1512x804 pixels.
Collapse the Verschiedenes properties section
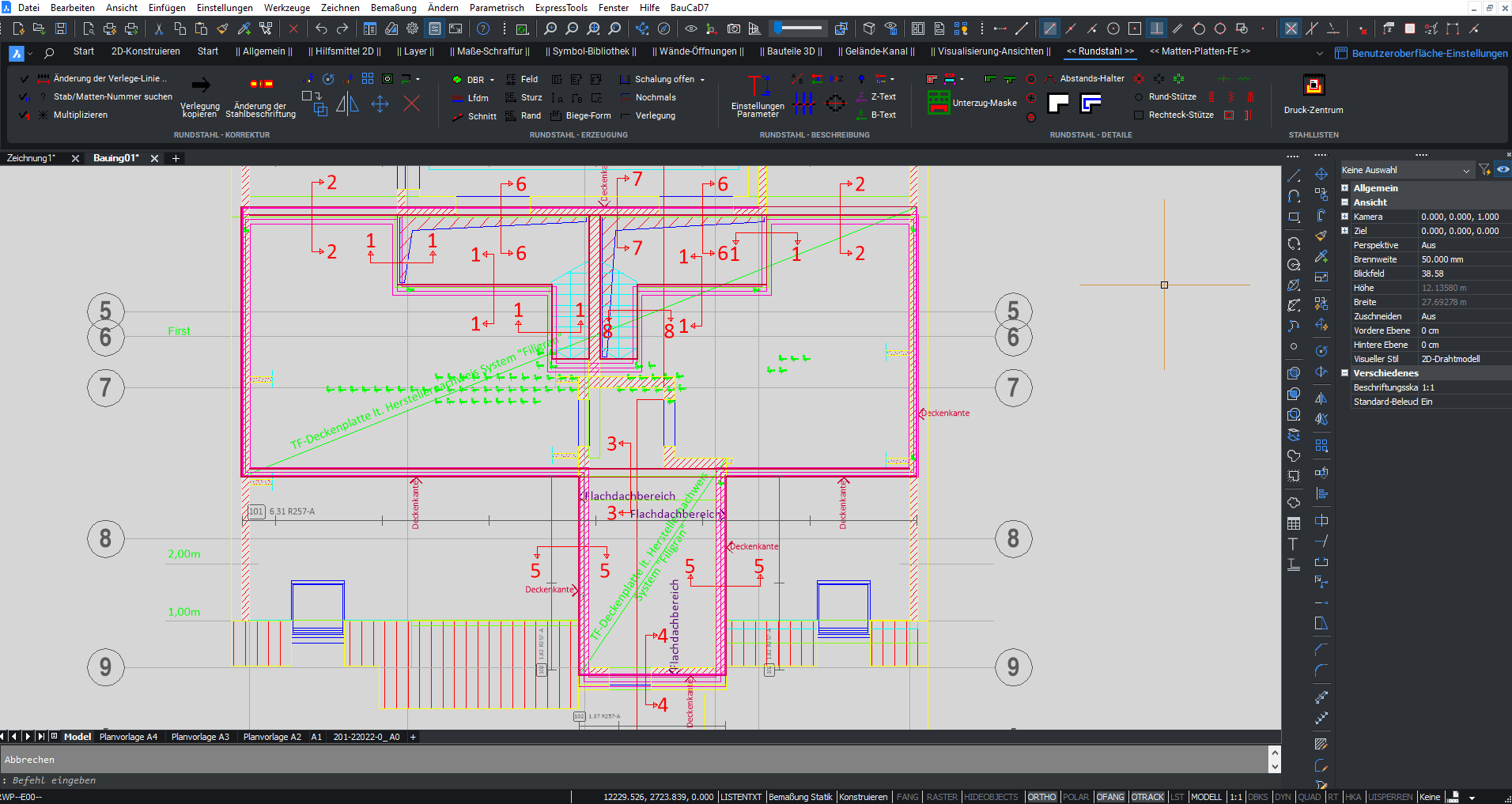point(1344,373)
